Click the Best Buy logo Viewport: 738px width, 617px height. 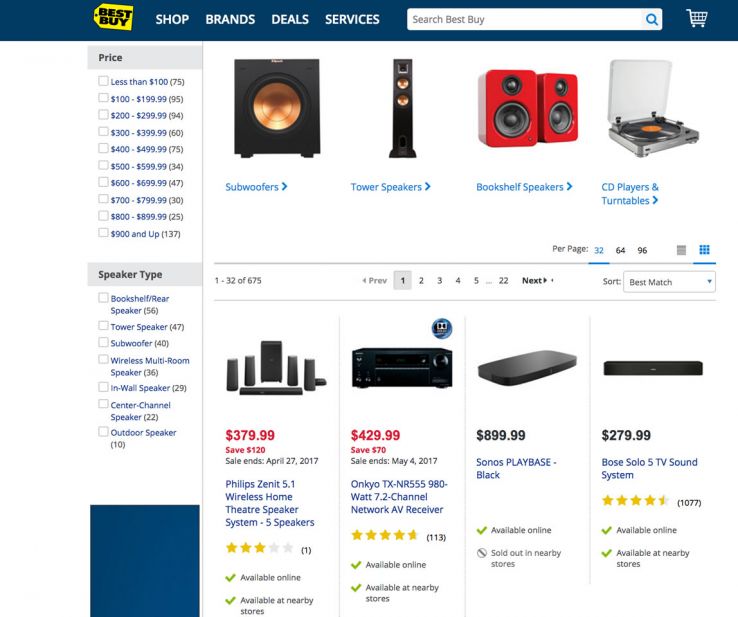[113, 17]
